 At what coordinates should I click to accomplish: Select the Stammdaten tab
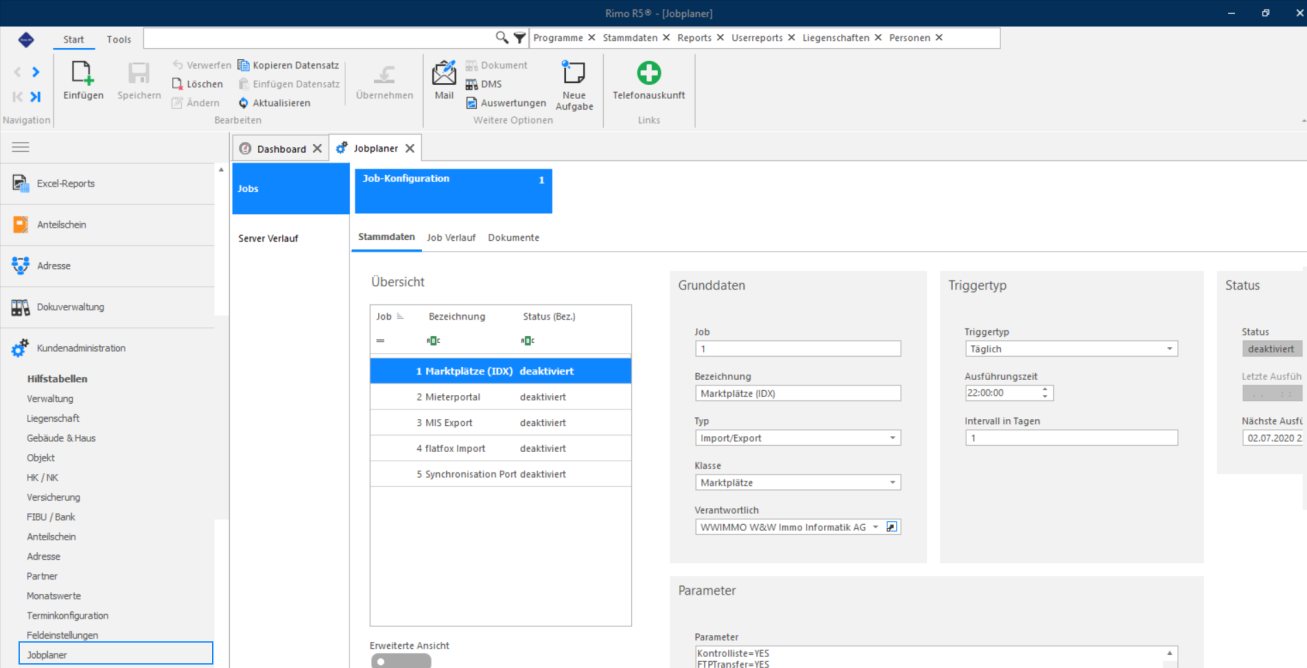(387, 237)
